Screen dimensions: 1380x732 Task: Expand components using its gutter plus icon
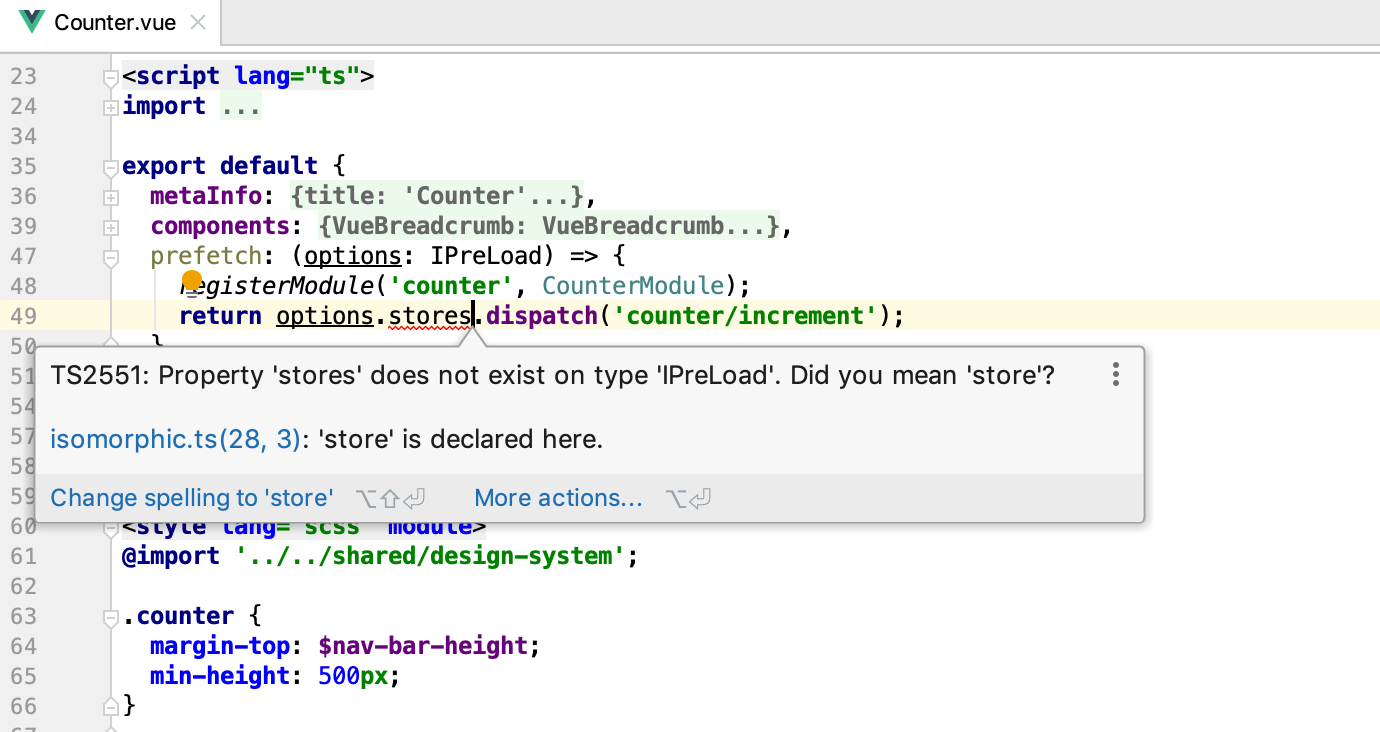pyautogui.click(x=111, y=227)
